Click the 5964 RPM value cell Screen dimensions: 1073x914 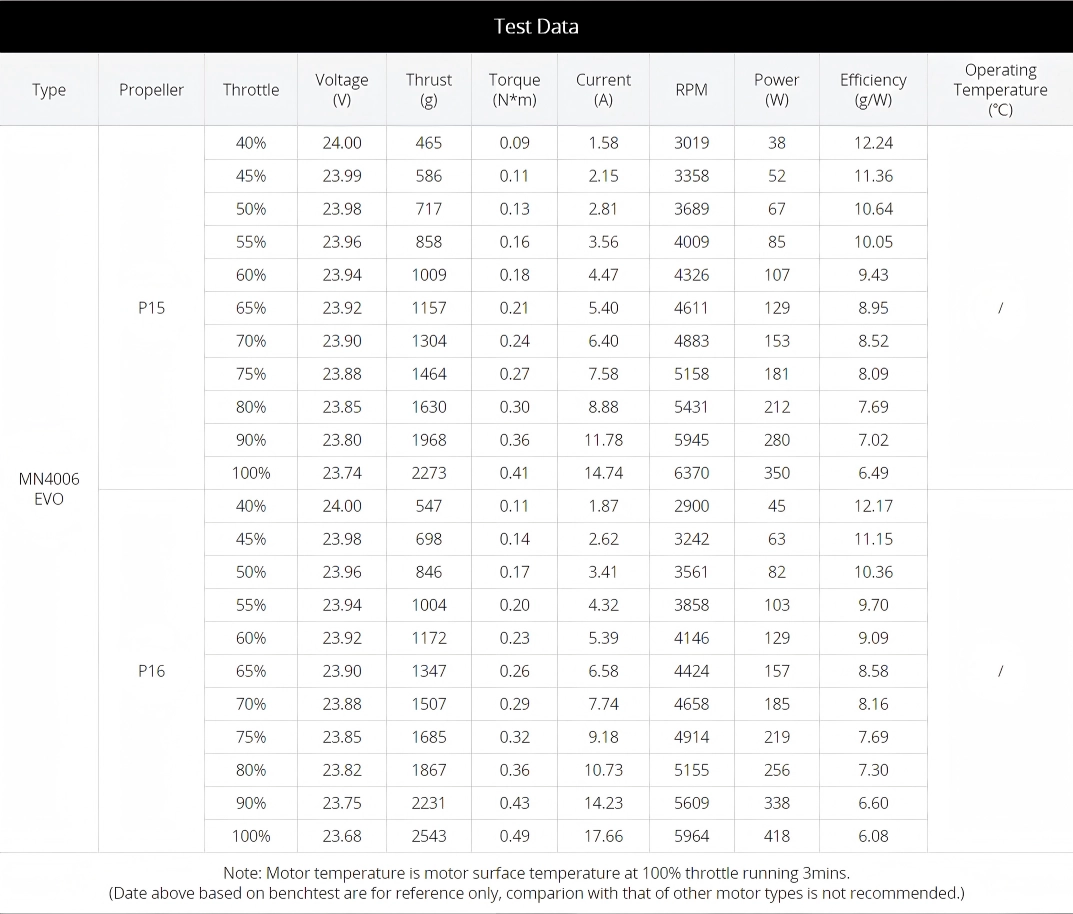coord(691,836)
